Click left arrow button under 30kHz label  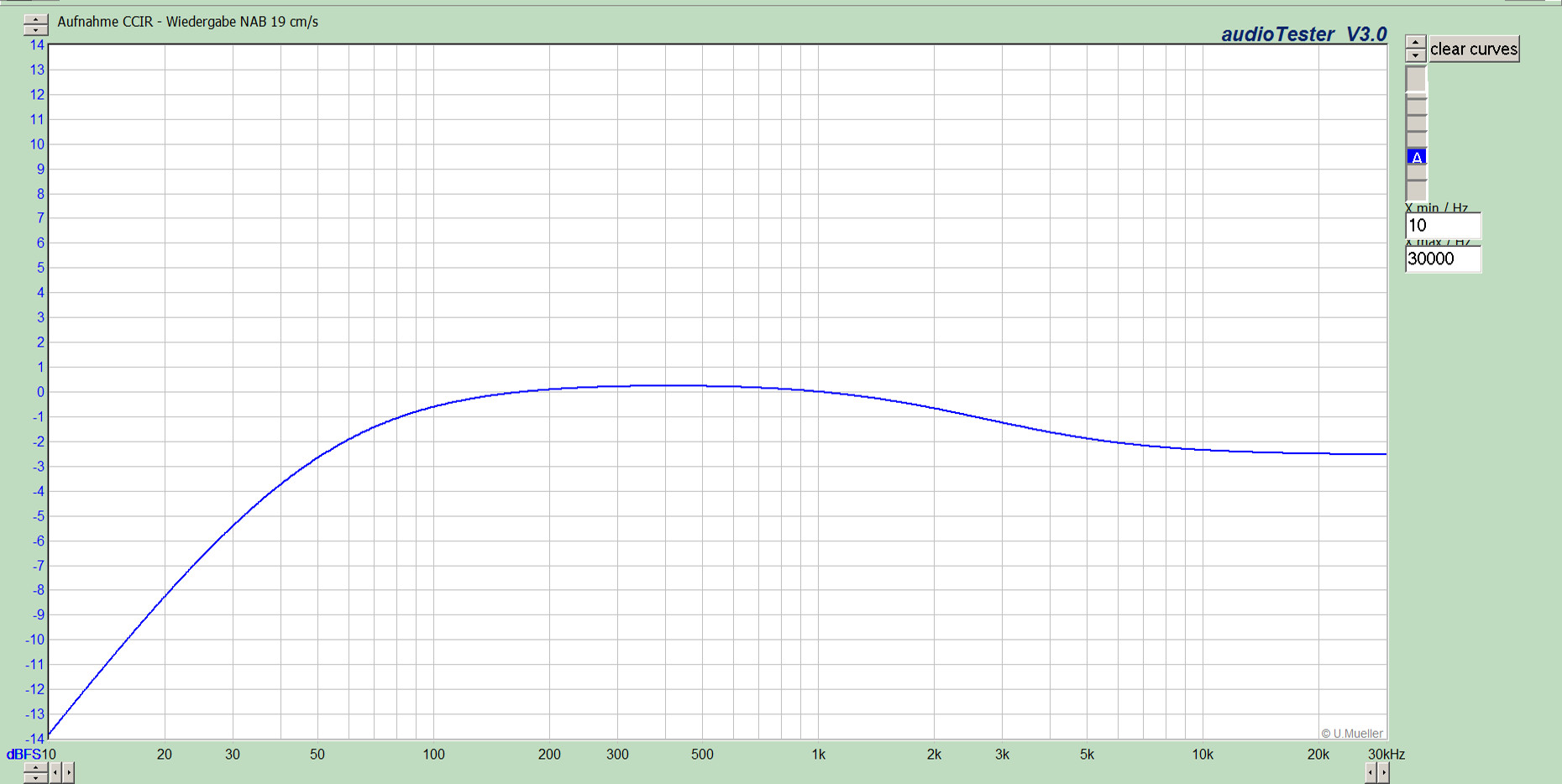point(1371,772)
